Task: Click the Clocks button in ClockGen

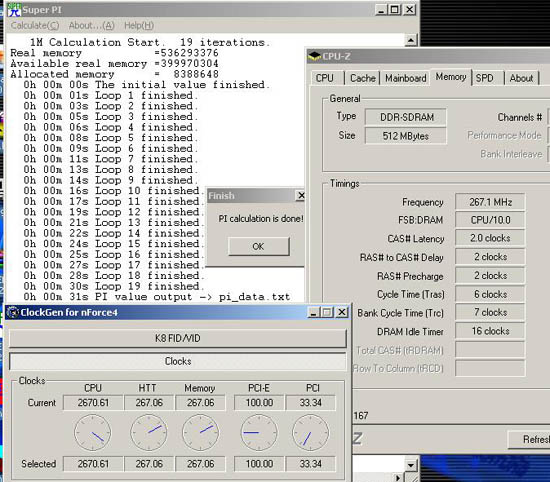Action: [x=177, y=361]
